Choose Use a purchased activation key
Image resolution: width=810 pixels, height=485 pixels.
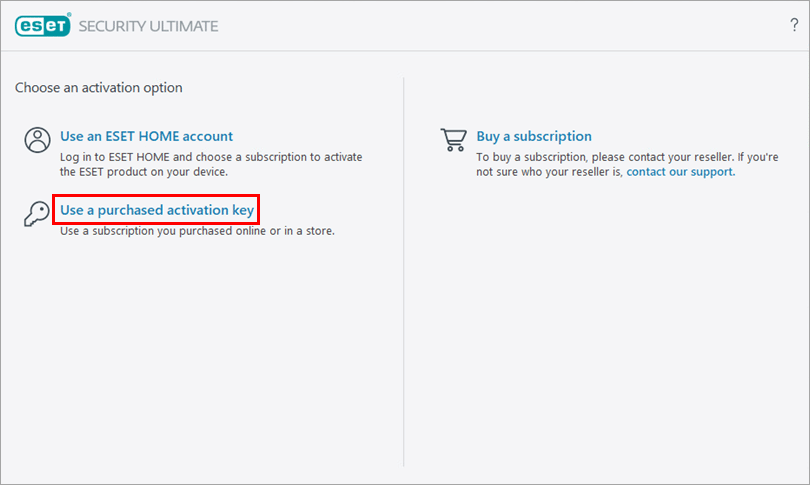click(x=157, y=210)
